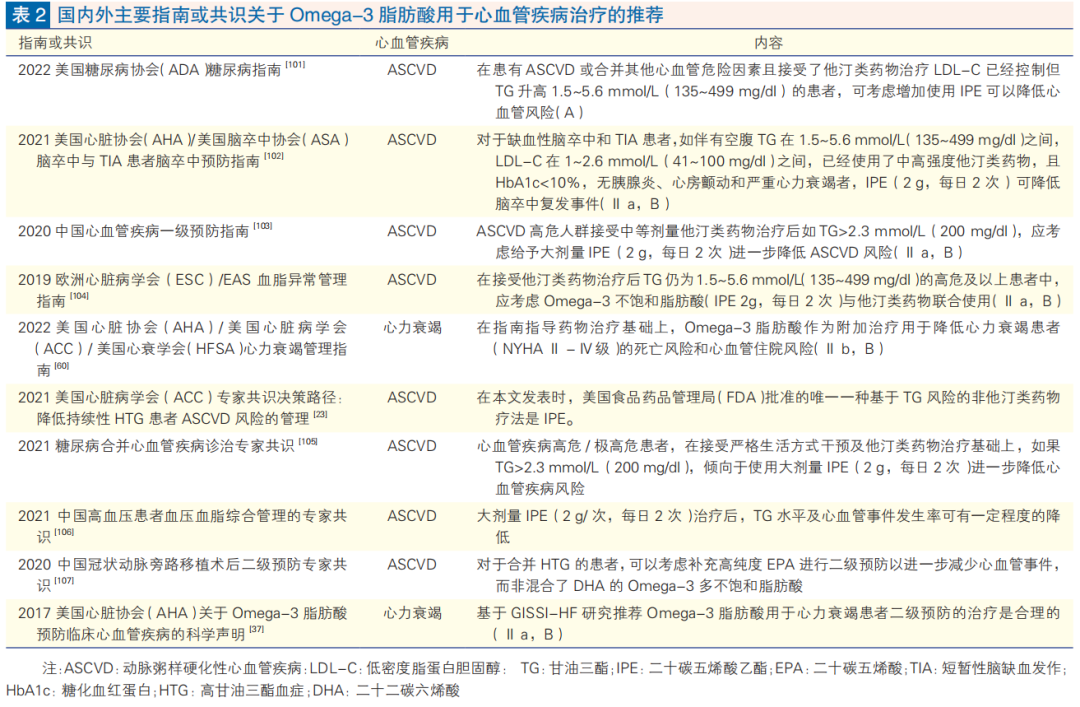
Task: Click footnote 'TIA: 短暂性脑缺血发作'
Action: [x=986, y=668]
